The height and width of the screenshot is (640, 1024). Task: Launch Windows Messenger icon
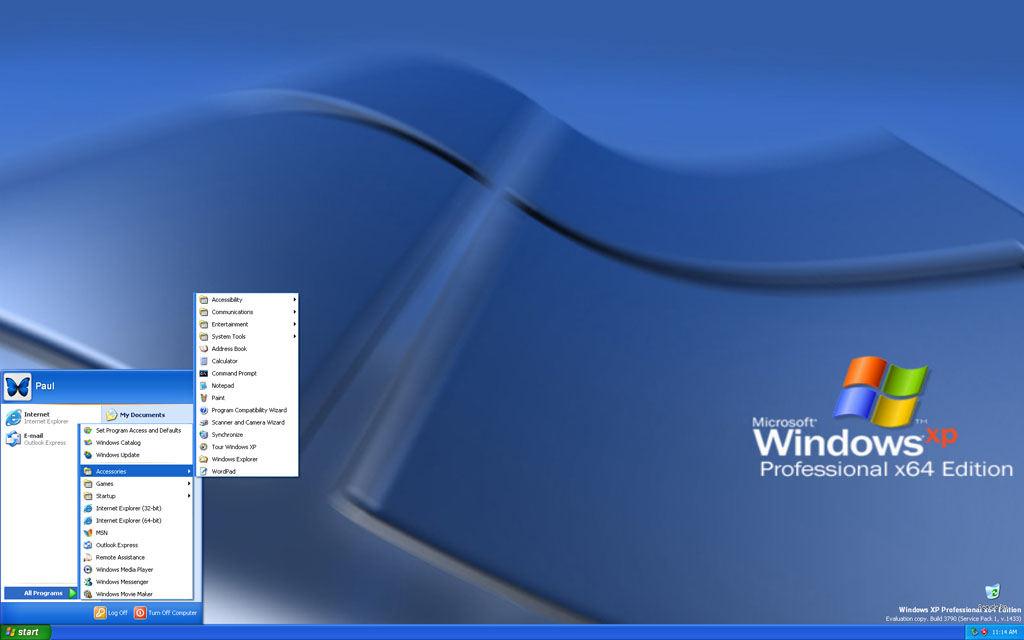tap(88, 582)
